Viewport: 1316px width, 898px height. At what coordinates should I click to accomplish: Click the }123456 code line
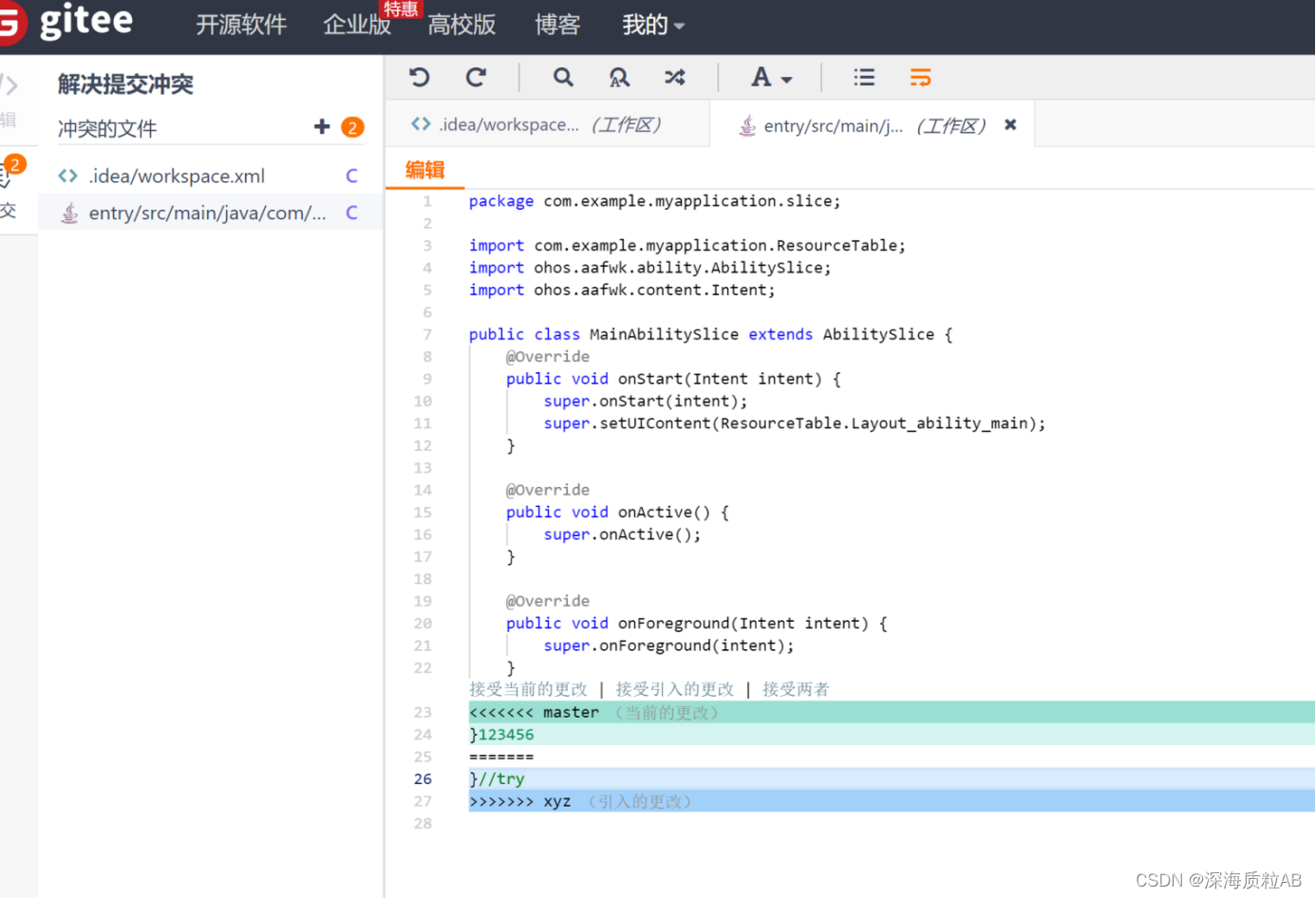point(892,735)
